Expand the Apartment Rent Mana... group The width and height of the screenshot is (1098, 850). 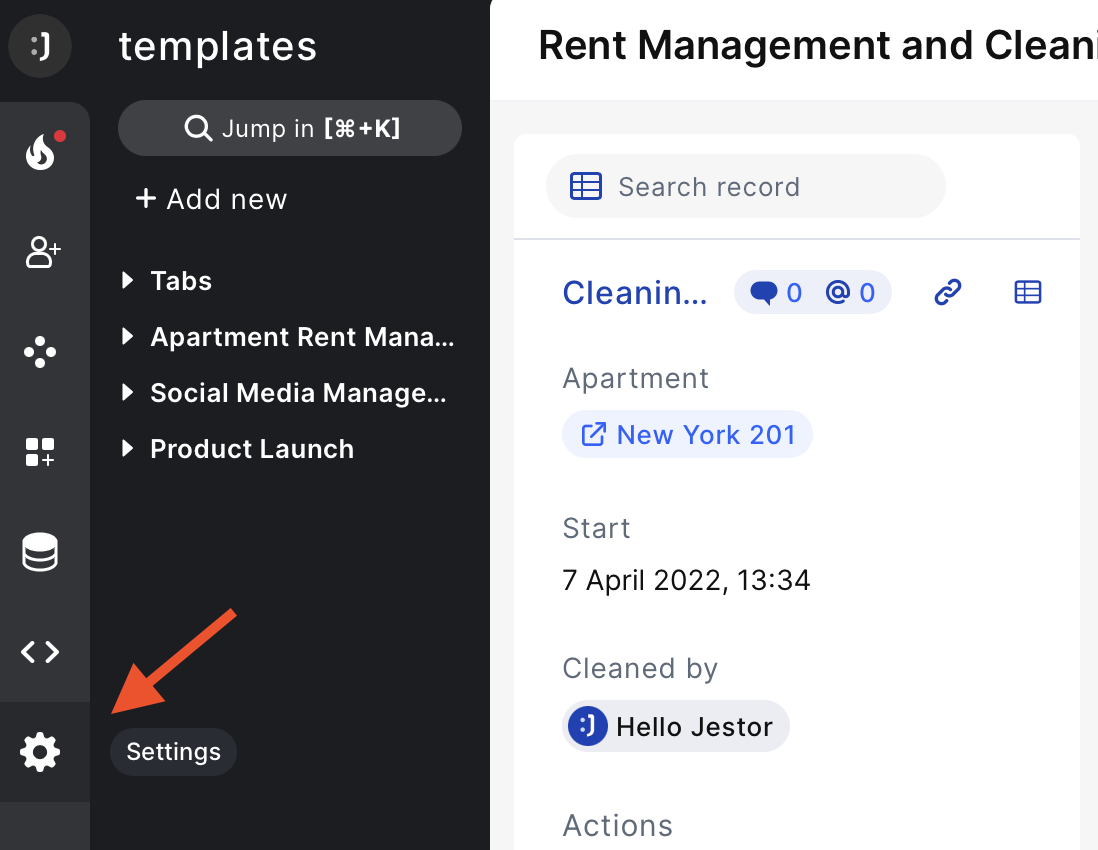127,336
